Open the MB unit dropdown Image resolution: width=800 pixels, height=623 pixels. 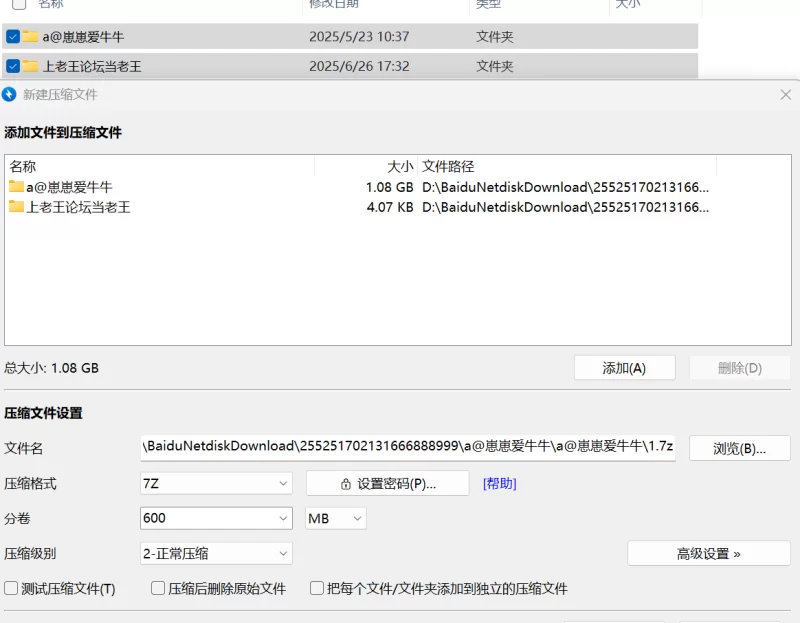[x=335, y=518]
